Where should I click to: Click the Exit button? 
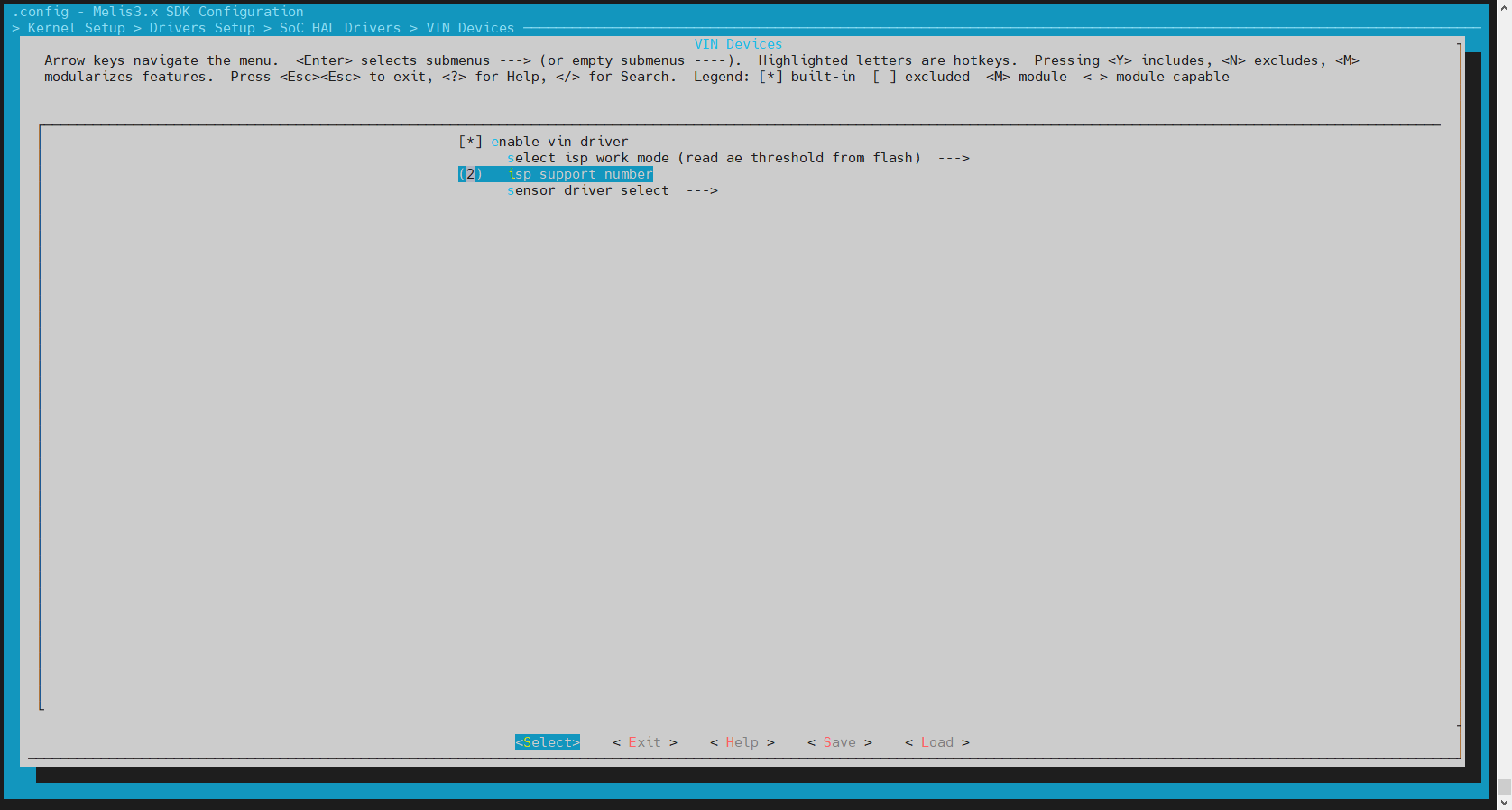(645, 742)
